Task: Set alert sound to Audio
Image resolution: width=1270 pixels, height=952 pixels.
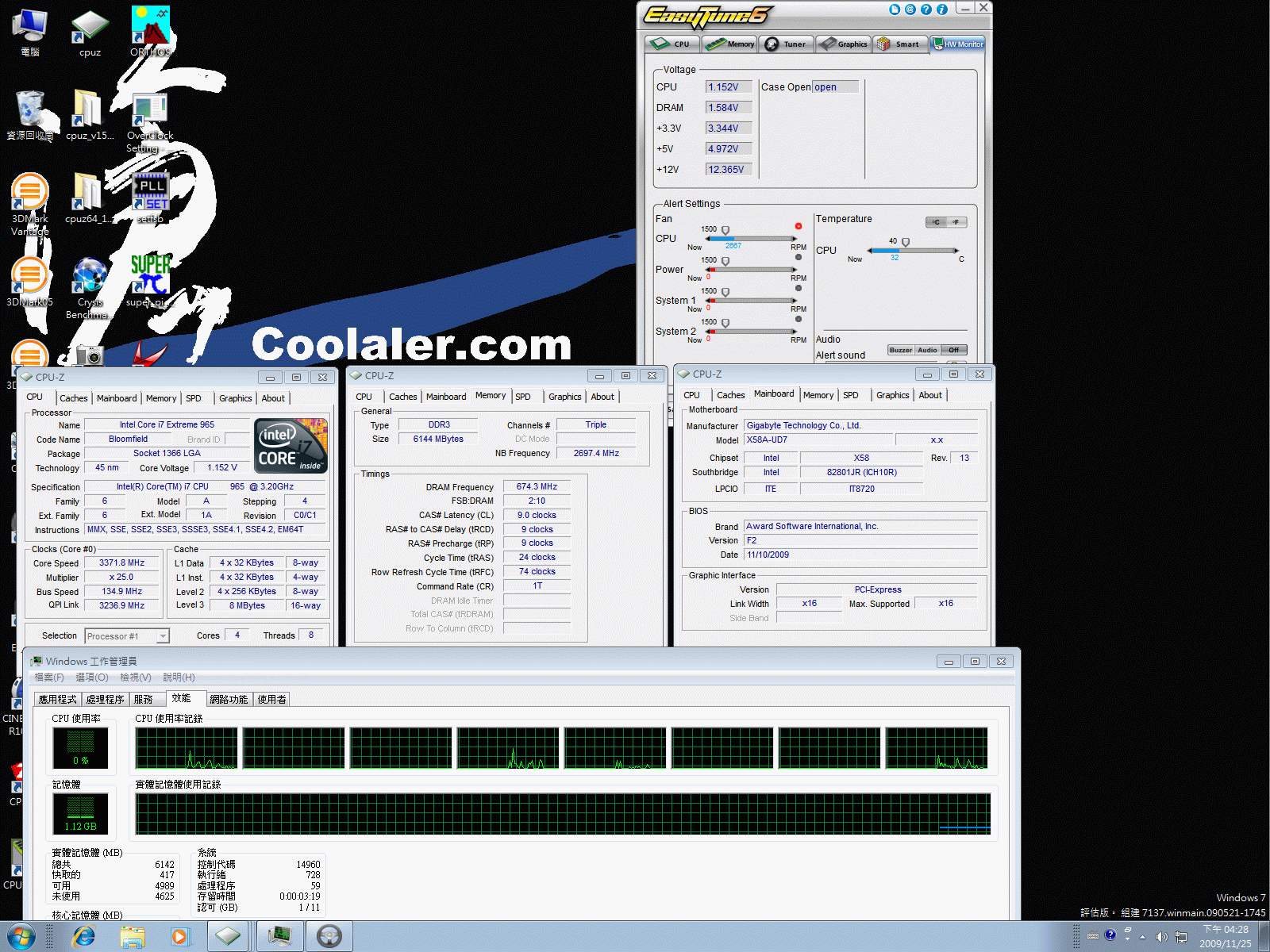Action: pyautogui.click(x=927, y=350)
